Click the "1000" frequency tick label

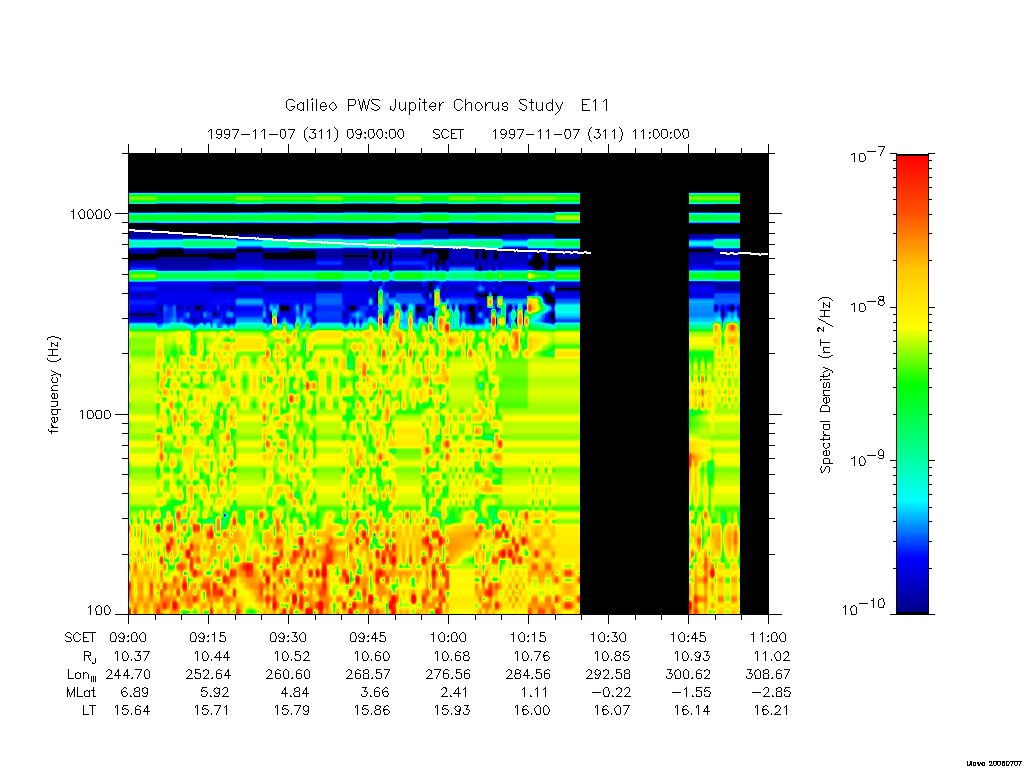[x=95, y=414]
